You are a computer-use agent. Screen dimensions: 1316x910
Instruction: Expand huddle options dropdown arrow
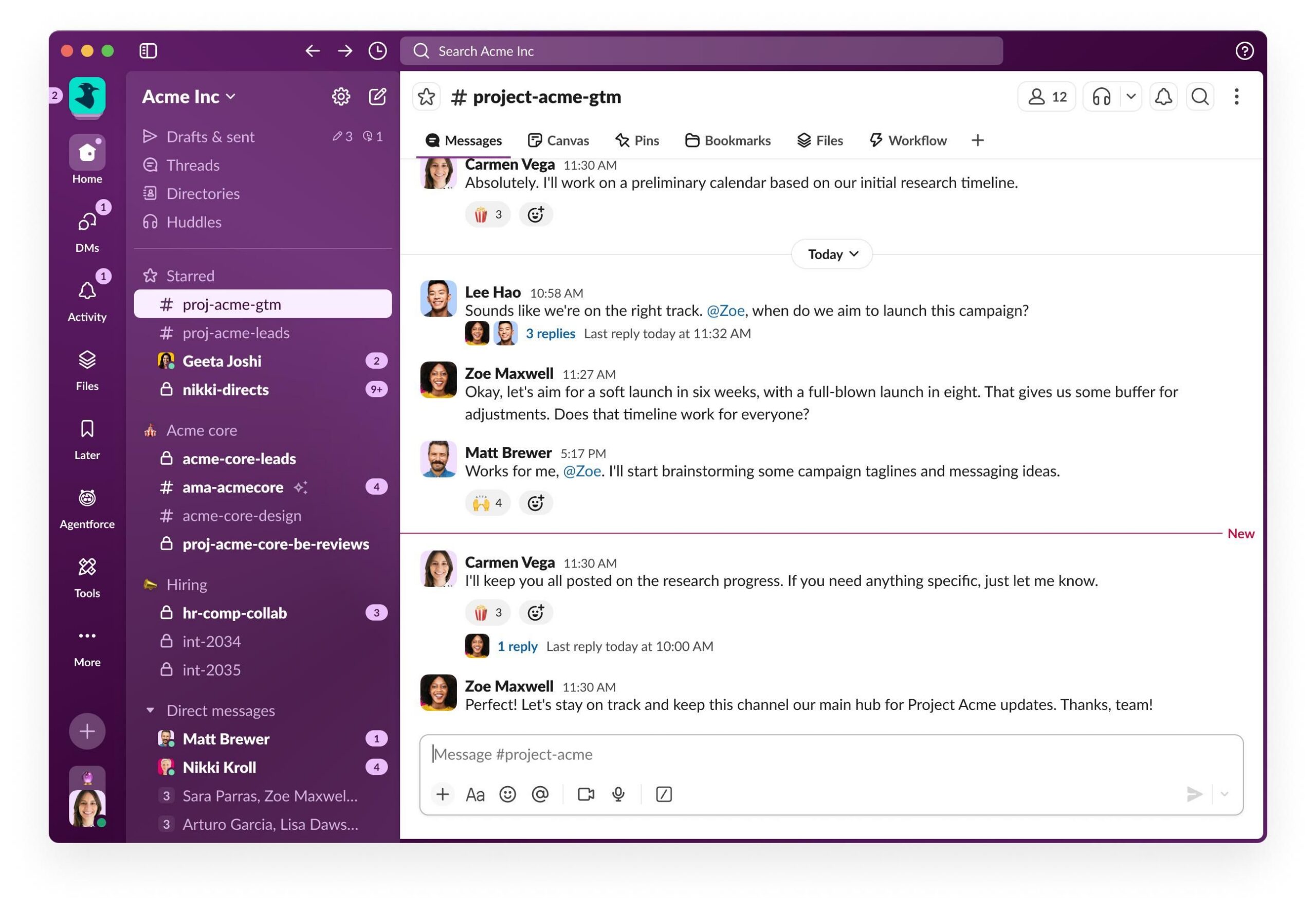click(x=1131, y=96)
